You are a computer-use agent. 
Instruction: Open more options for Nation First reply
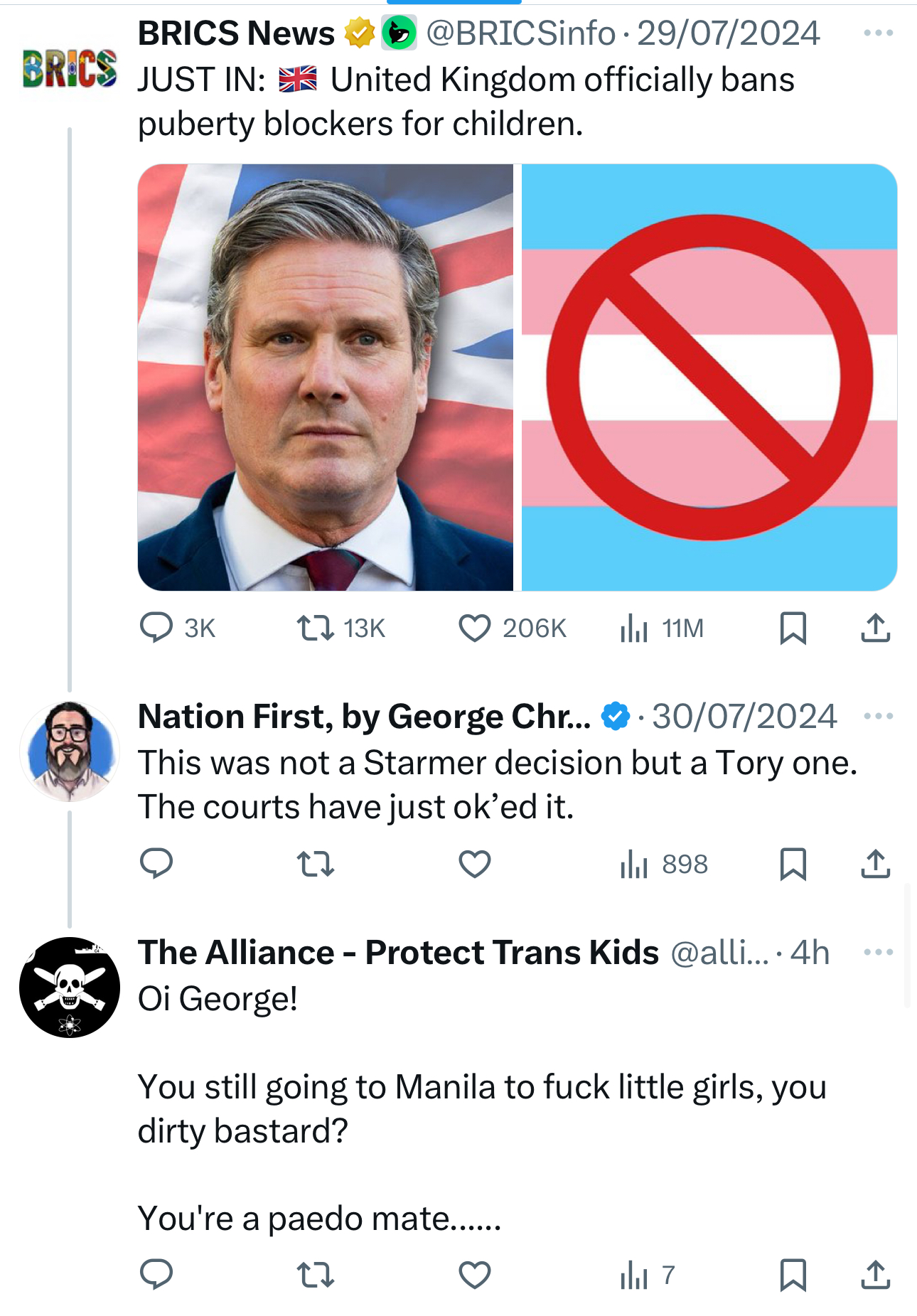878,716
